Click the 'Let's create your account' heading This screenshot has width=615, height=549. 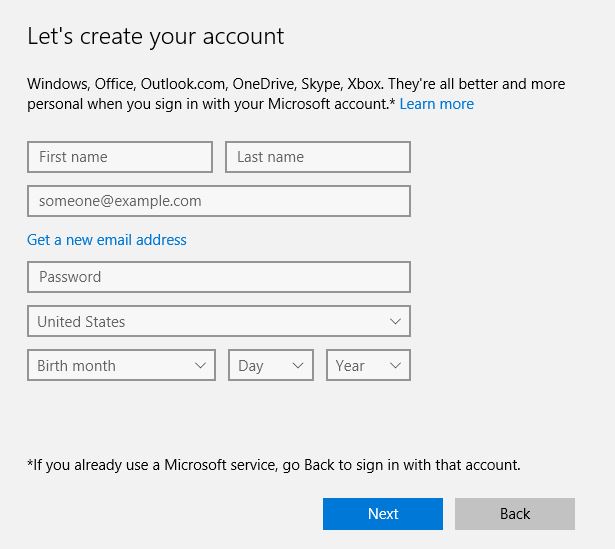156,36
